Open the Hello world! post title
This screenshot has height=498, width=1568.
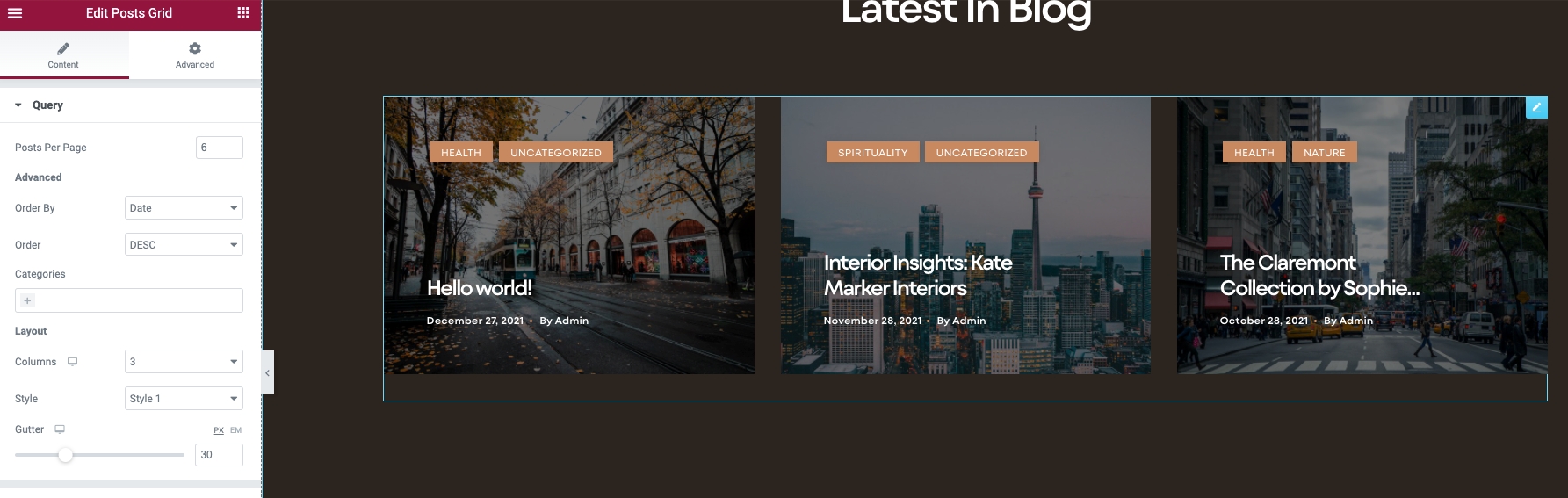click(x=480, y=288)
